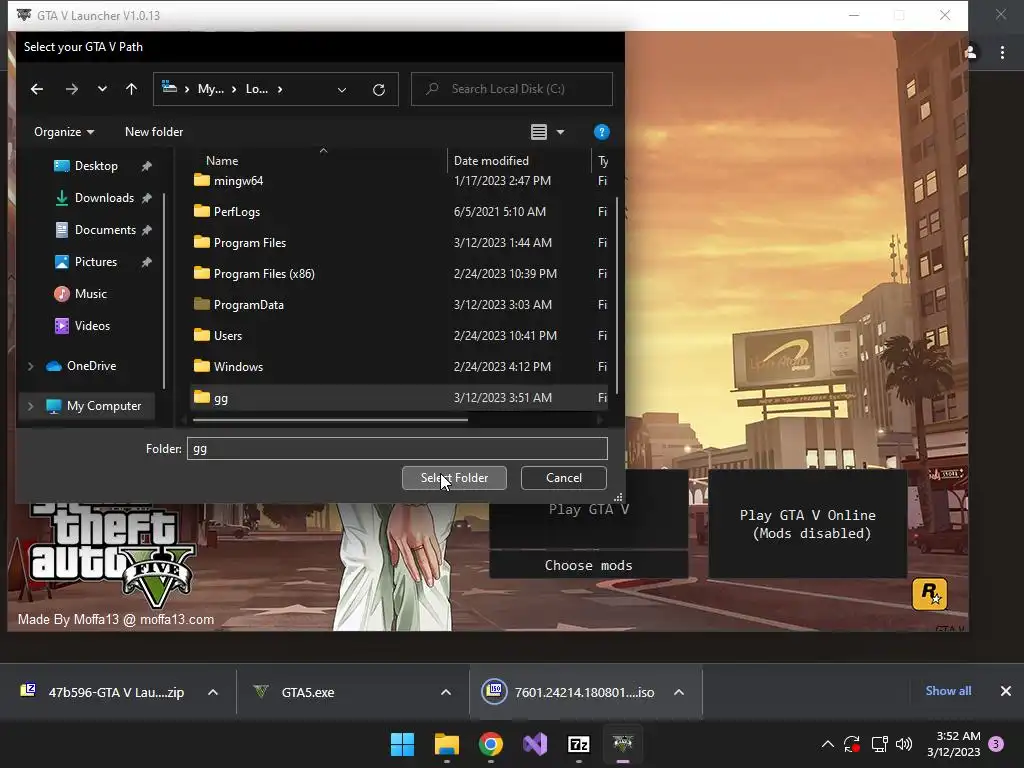Viewport: 1024px width, 768px height.
Task: Open volume control in tray
Action: 904,744
